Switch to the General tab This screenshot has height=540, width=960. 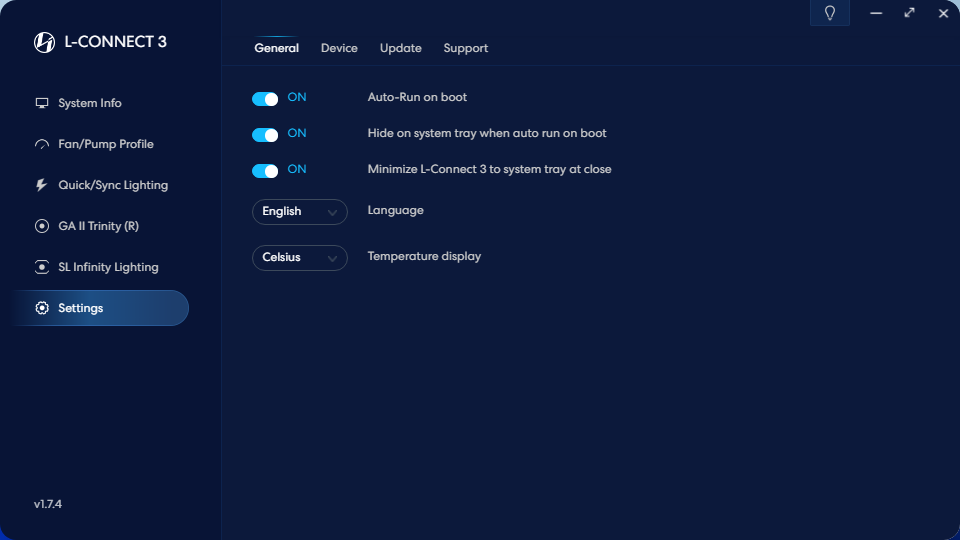click(x=277, y=48)
